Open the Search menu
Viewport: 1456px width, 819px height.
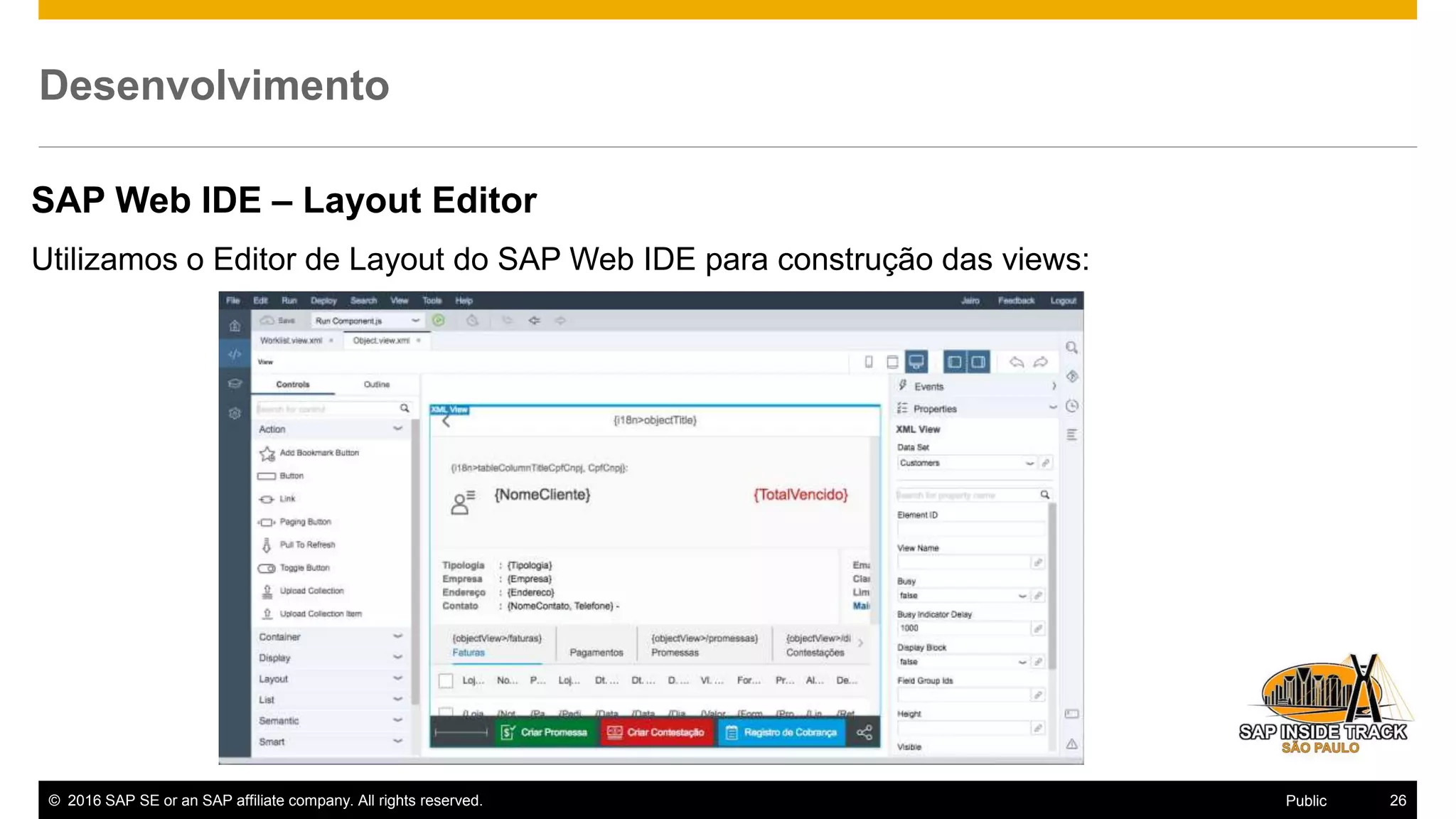click(x=363, y=300)
